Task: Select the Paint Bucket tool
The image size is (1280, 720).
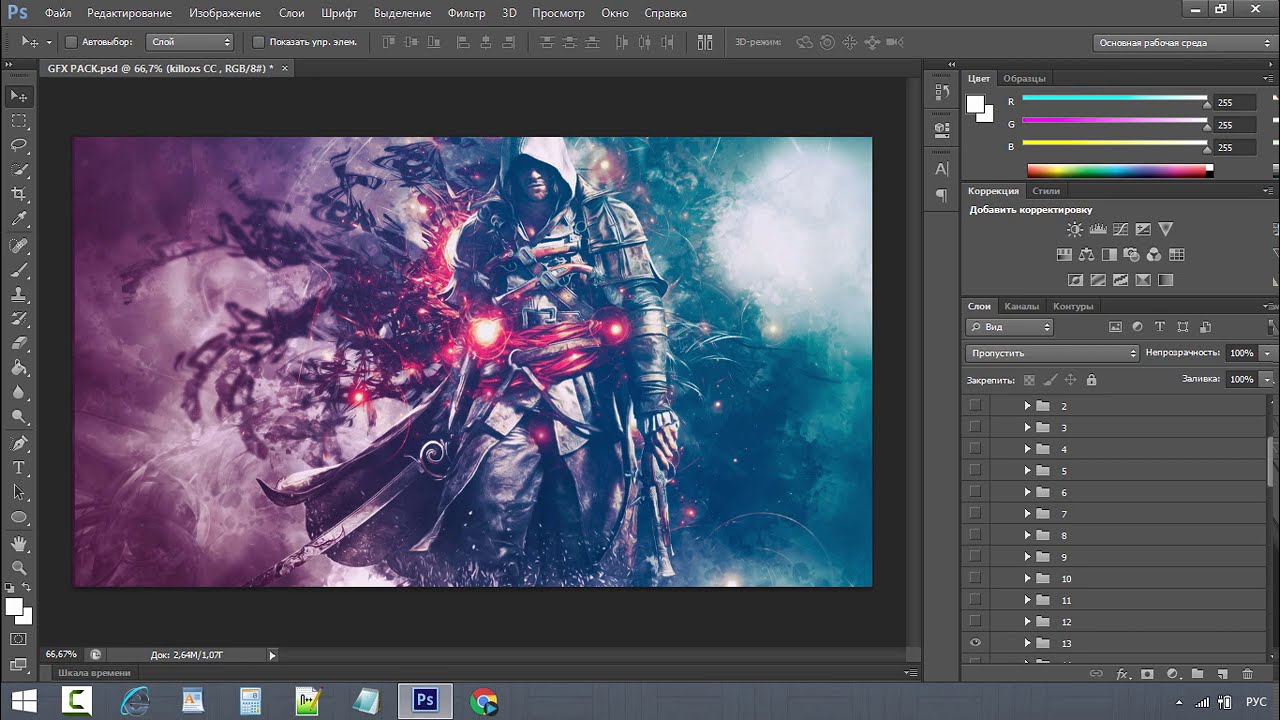Action: tap(19, 369)
